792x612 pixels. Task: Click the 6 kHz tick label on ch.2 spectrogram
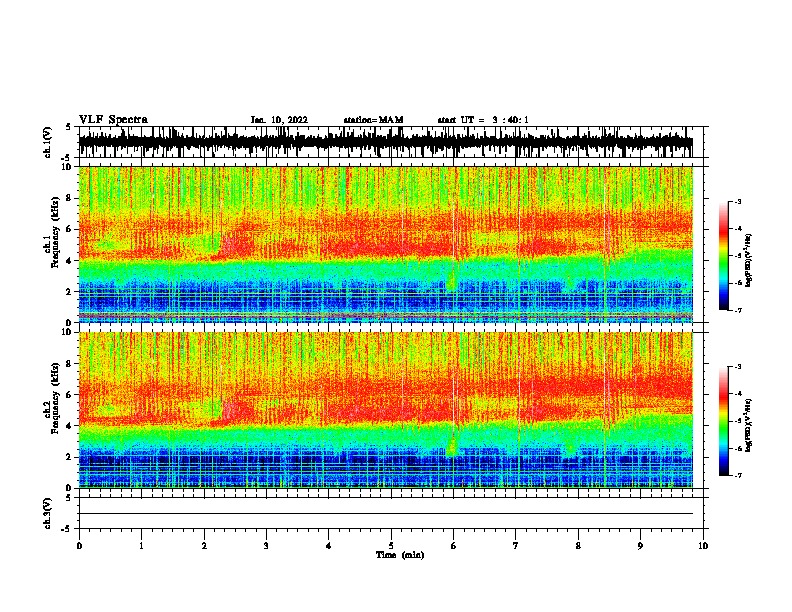click(x=69, y=395)
